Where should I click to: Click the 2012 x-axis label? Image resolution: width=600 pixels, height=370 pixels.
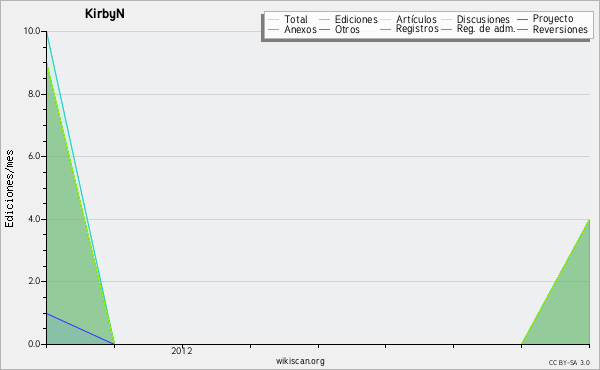click(182, 351)
